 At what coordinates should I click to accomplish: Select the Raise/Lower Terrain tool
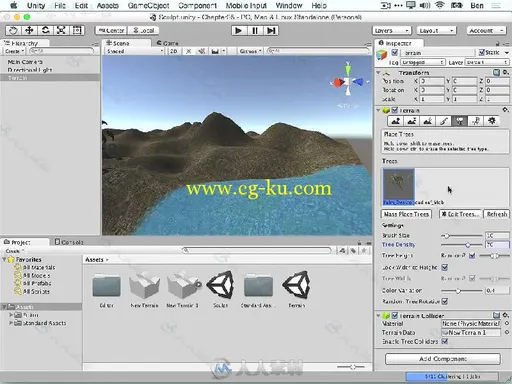[396, 121]
